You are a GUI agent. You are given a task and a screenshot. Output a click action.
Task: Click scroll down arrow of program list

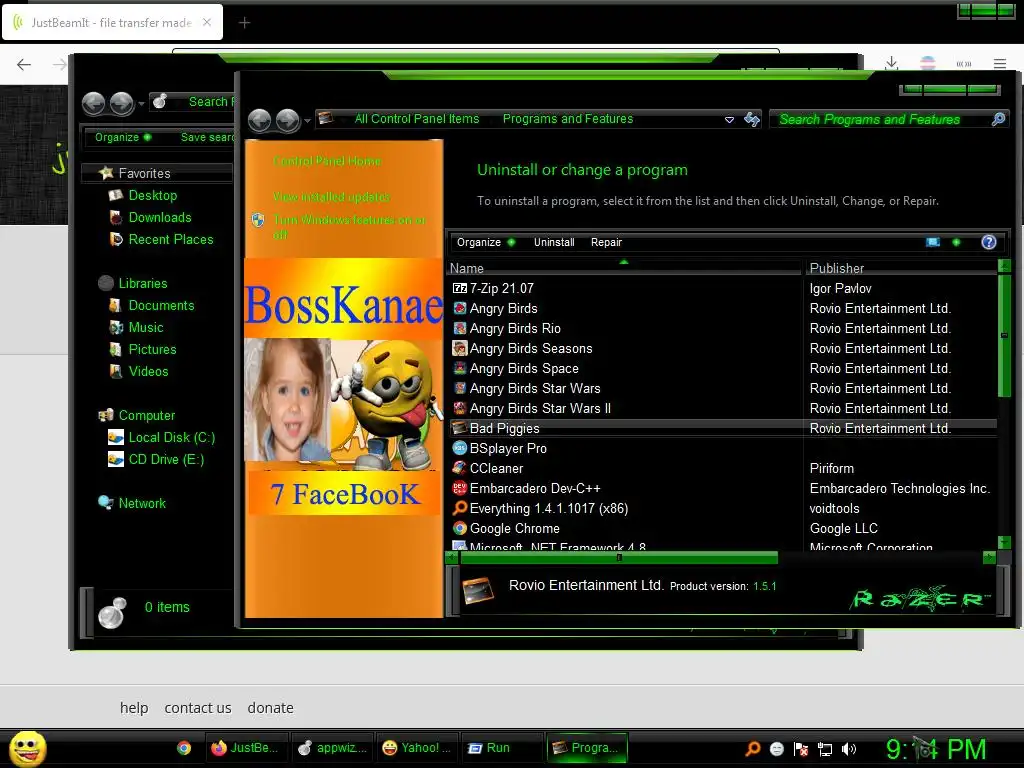(1004, 542)
